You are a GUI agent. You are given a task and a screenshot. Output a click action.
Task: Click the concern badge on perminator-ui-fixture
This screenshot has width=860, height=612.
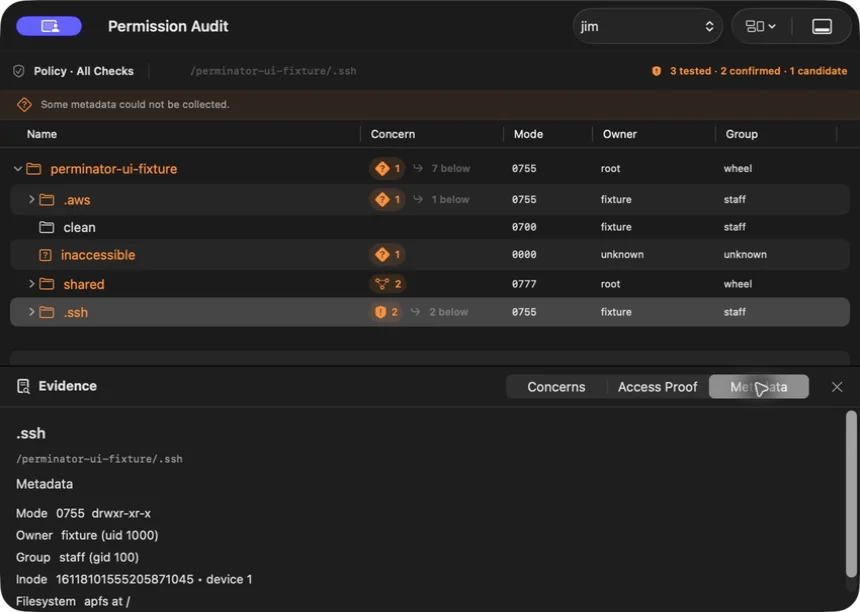coord(387,168)
